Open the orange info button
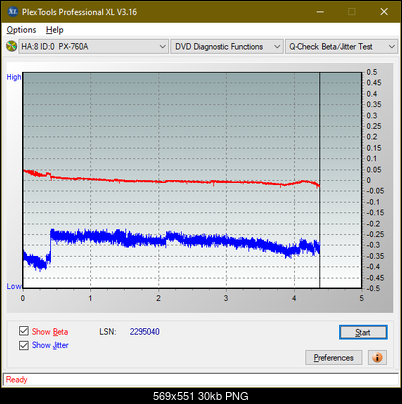Viewport: 402px width, 404px height. coord(377,358)
